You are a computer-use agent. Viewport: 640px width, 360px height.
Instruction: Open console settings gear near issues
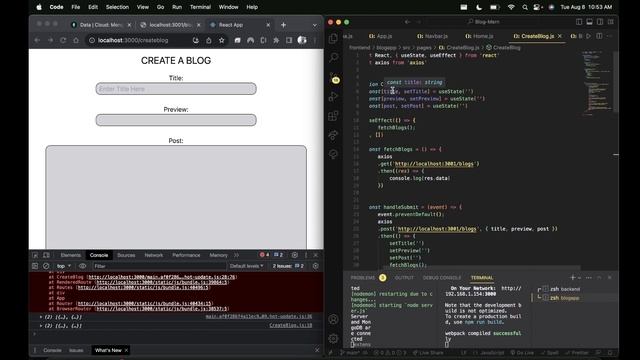(x=316, y=266)
